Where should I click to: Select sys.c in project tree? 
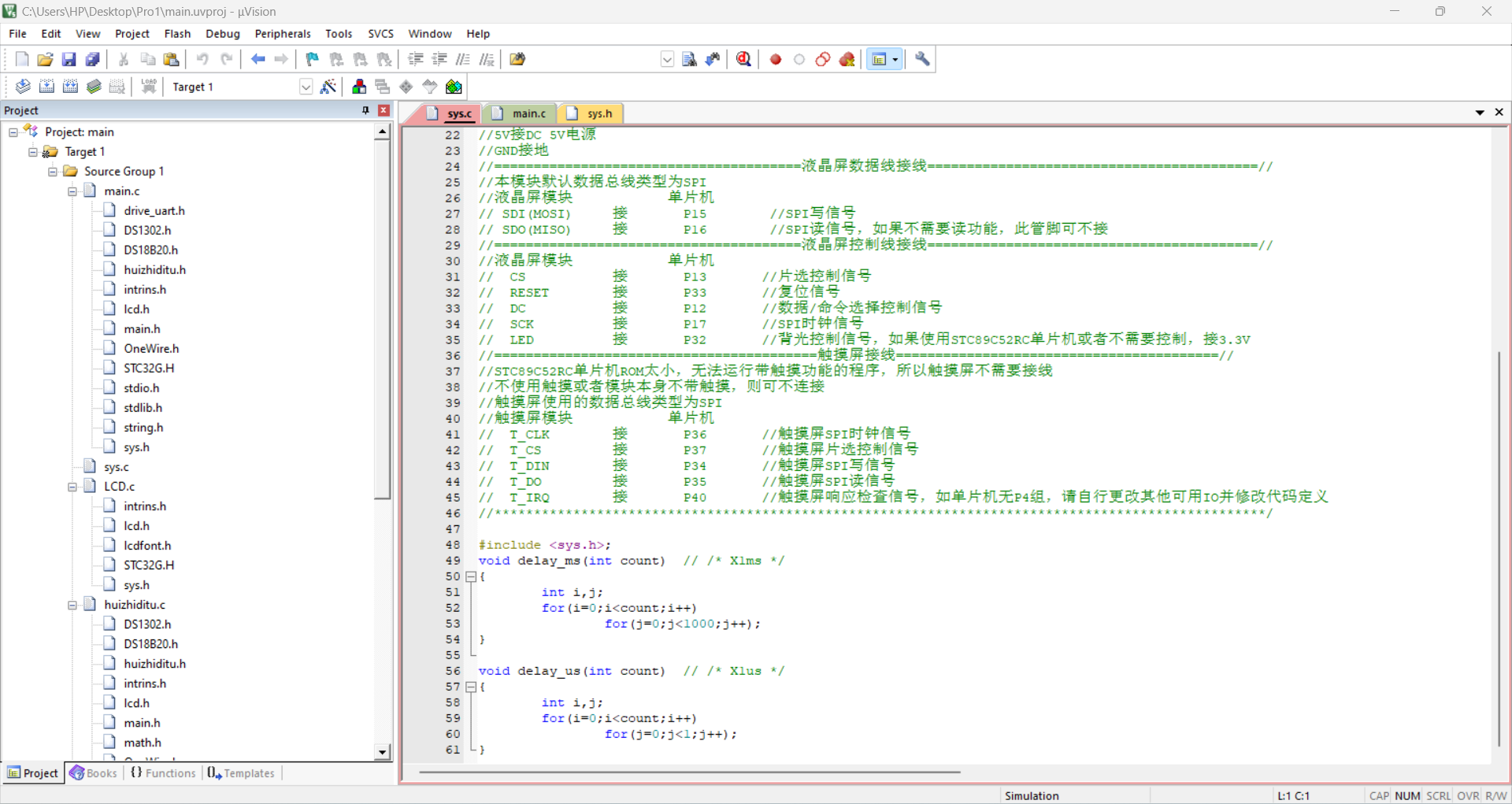(117, 467)
